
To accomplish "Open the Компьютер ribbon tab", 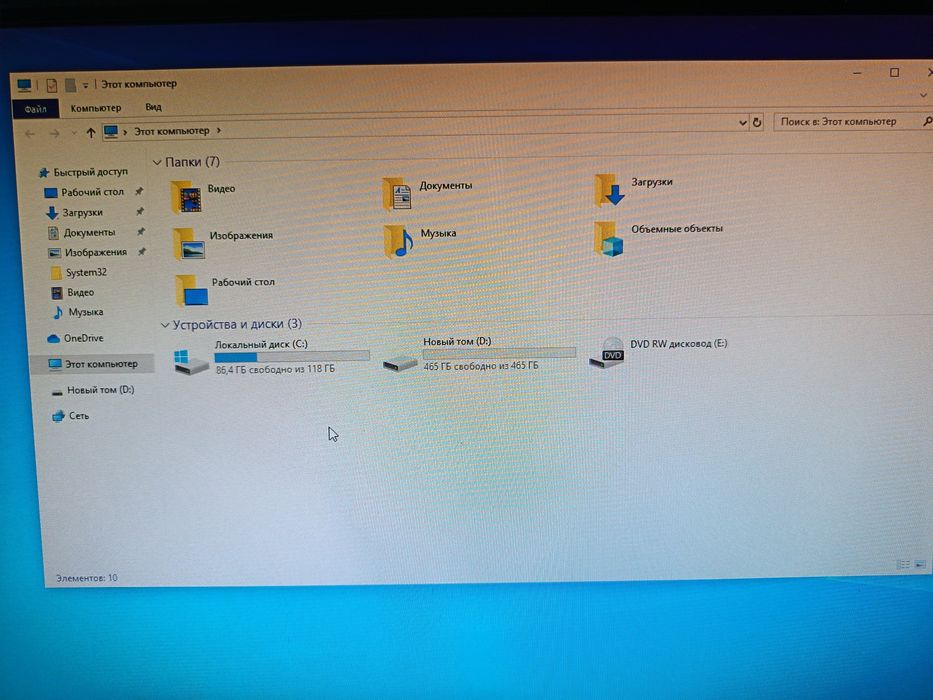I will [x=95, y=108].
